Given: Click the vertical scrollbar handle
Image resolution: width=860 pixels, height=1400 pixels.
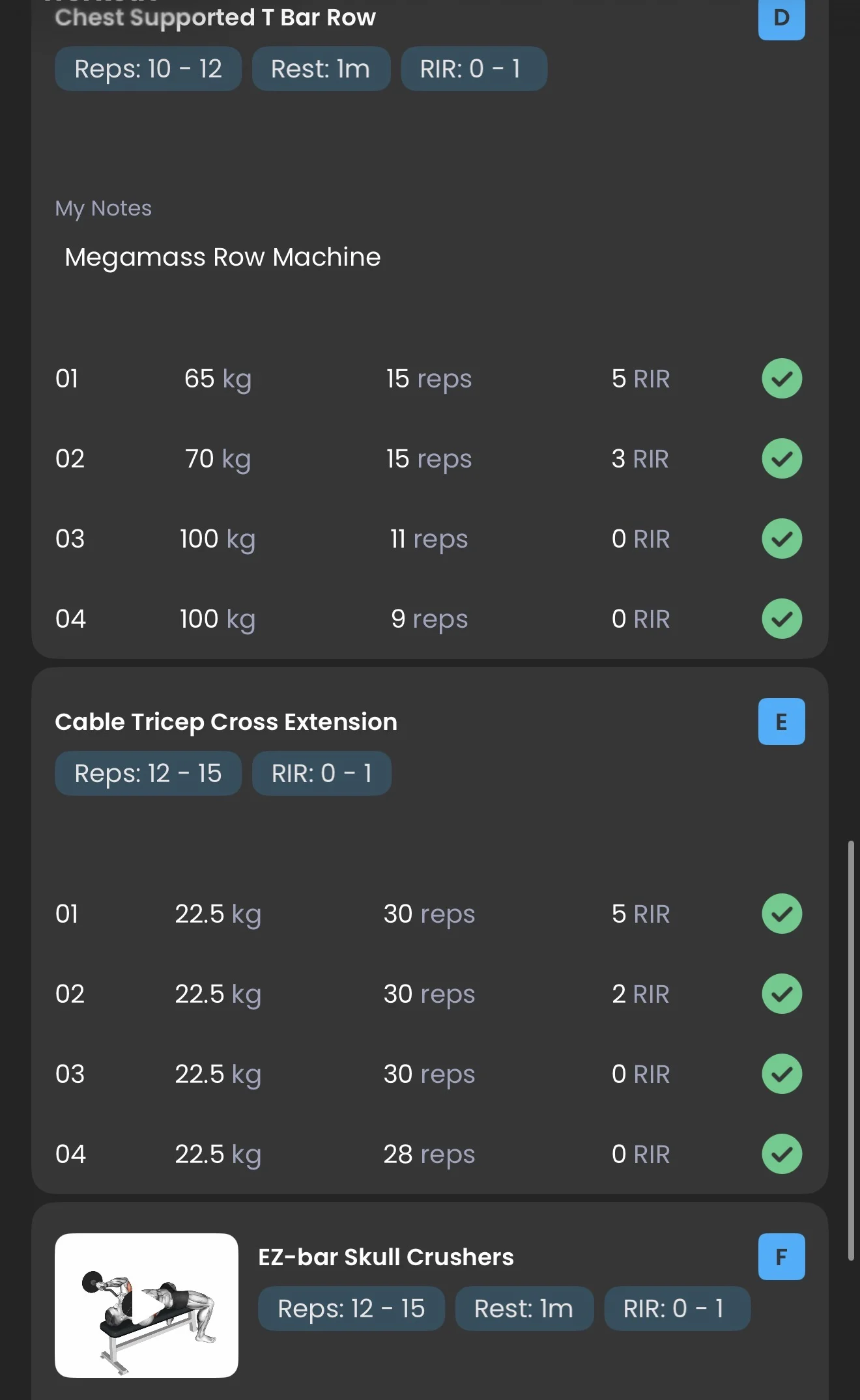Looking at the screenshot, I should (851, 1050).
